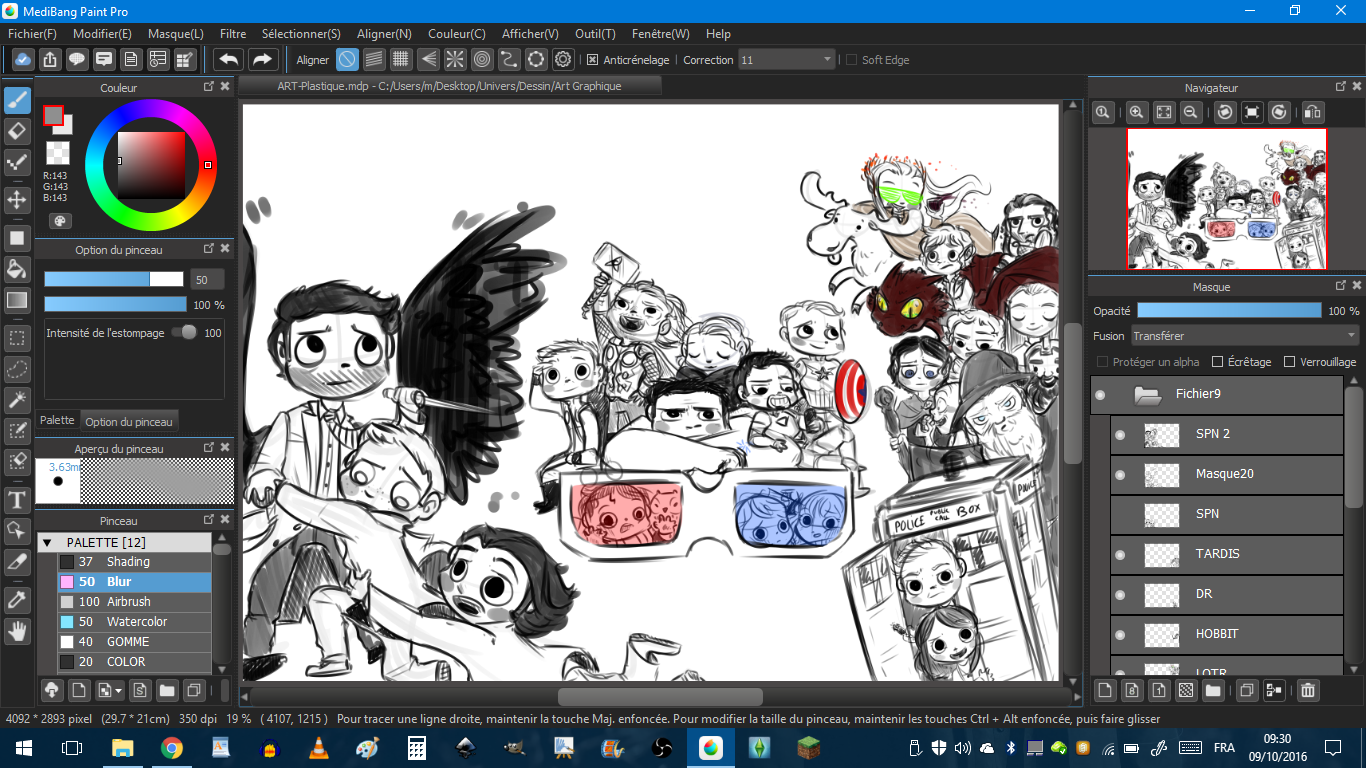This screenshot has height=768, width=1366.
Task: Flip the view with Navigator mirror icon
Action: [1313, 113]
